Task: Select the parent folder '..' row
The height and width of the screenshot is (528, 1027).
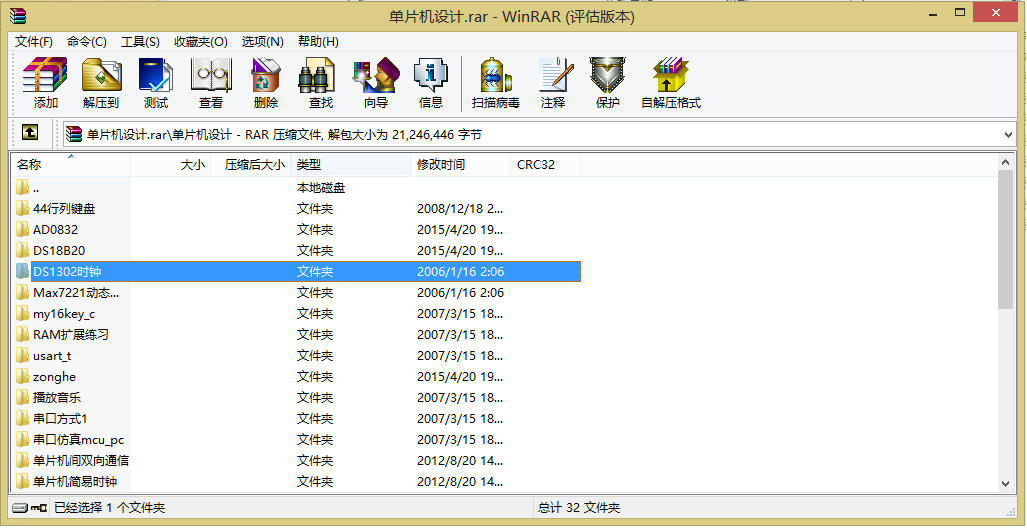Action: 296,188
